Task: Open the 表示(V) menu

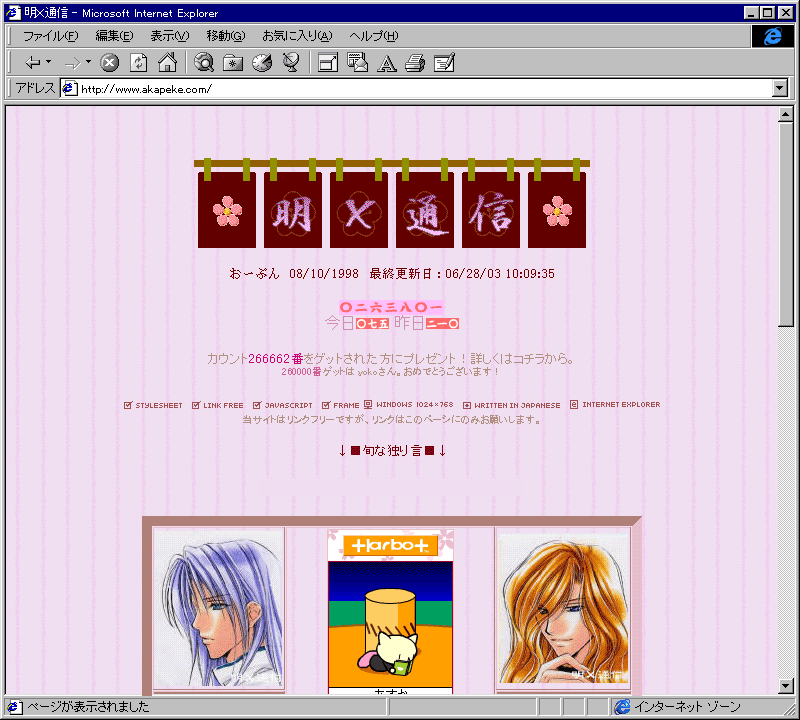Action: [169, 36]
